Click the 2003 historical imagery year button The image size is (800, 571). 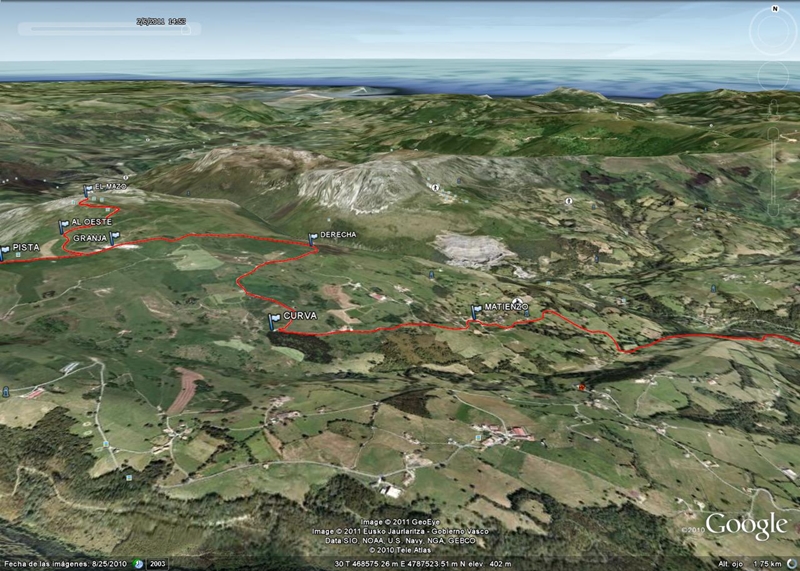click(x=158, y=564)
